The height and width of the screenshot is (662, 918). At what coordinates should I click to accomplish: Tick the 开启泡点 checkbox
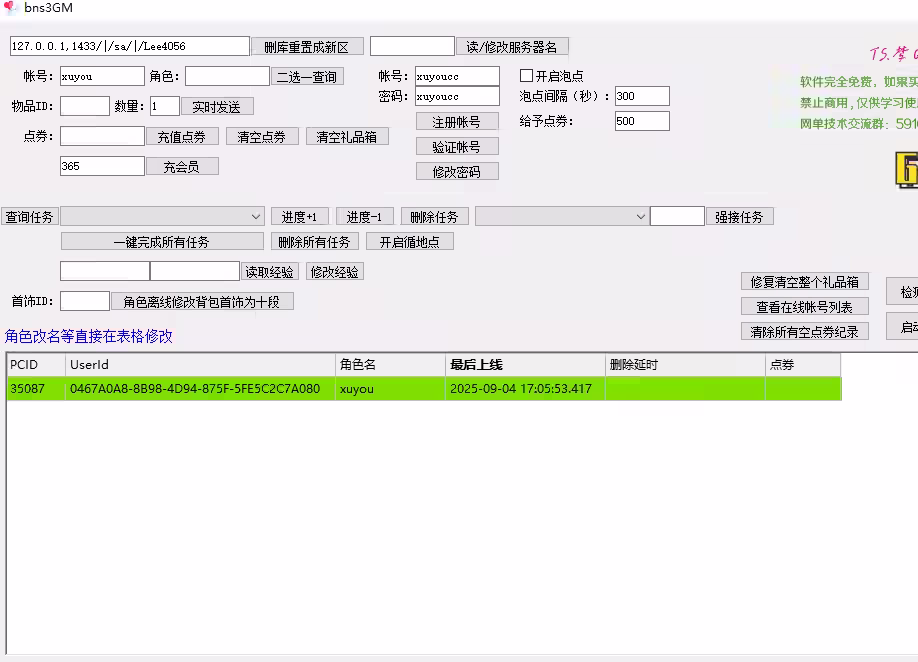pos(527,76)
